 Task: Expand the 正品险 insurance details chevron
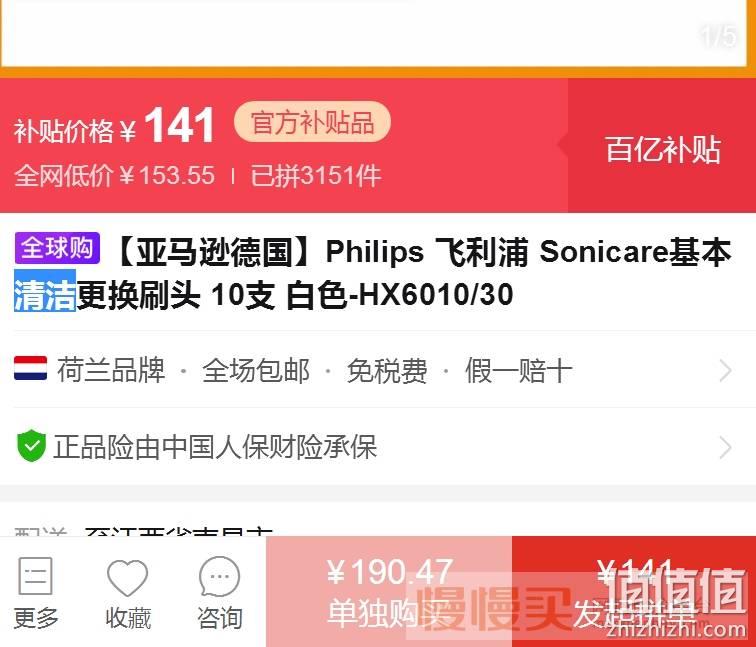point(726,447)
